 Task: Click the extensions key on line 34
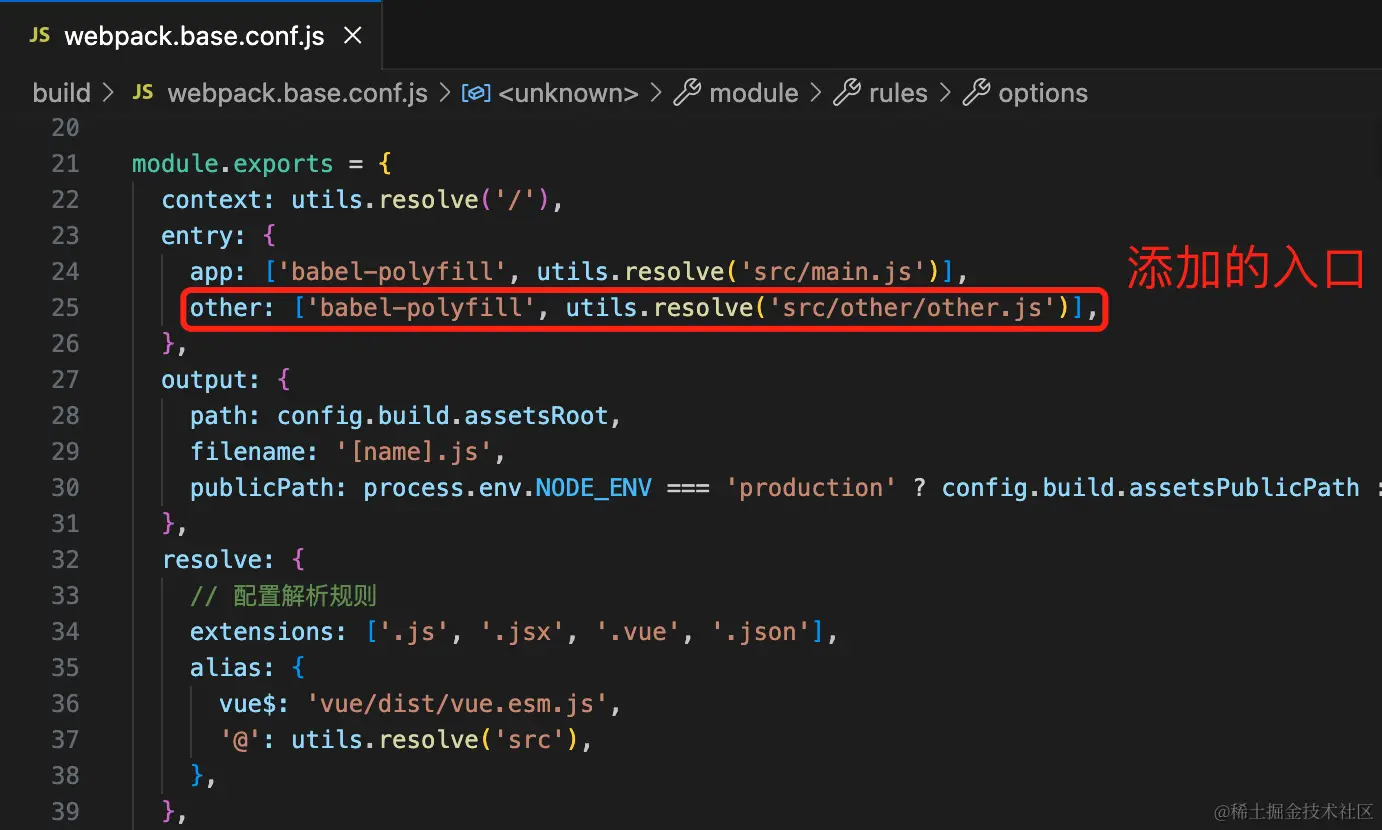click(262, 632)
